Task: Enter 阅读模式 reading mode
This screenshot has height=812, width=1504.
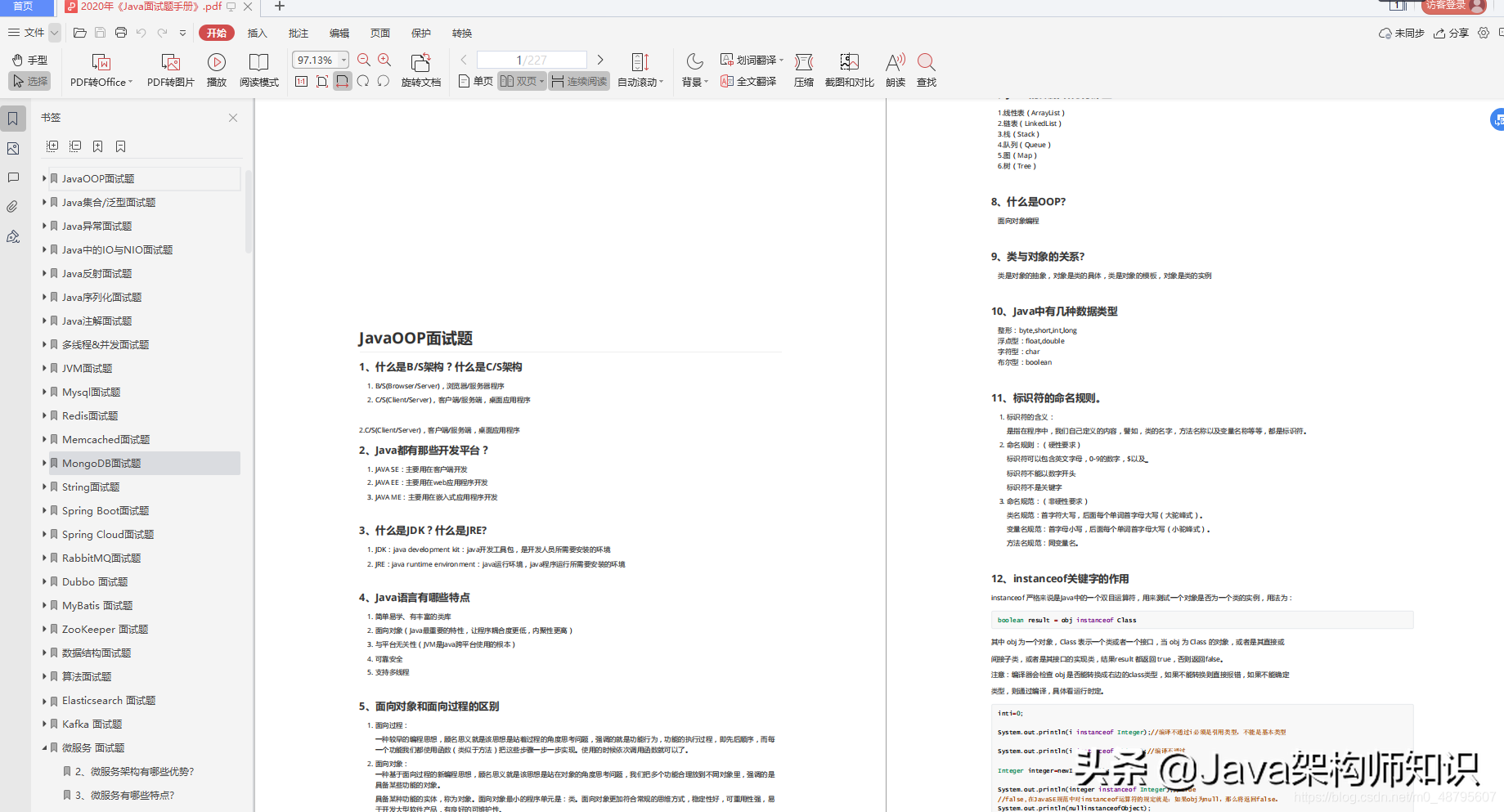Action: [x=259, y=71]
